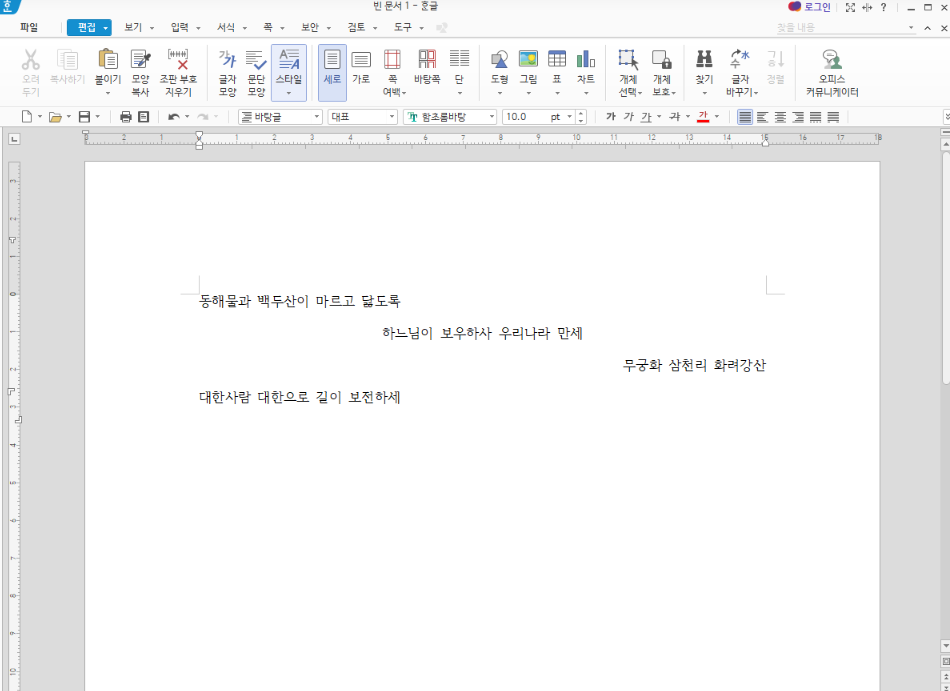Toggle underline 가 formatting

[x=646, y=117]
